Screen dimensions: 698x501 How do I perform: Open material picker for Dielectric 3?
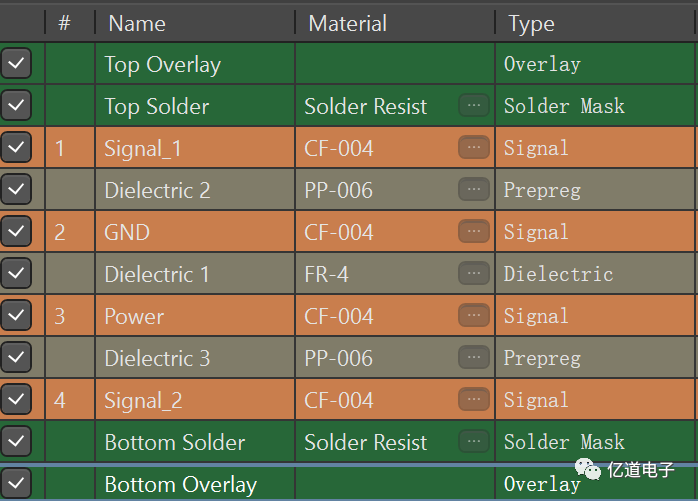474,357
